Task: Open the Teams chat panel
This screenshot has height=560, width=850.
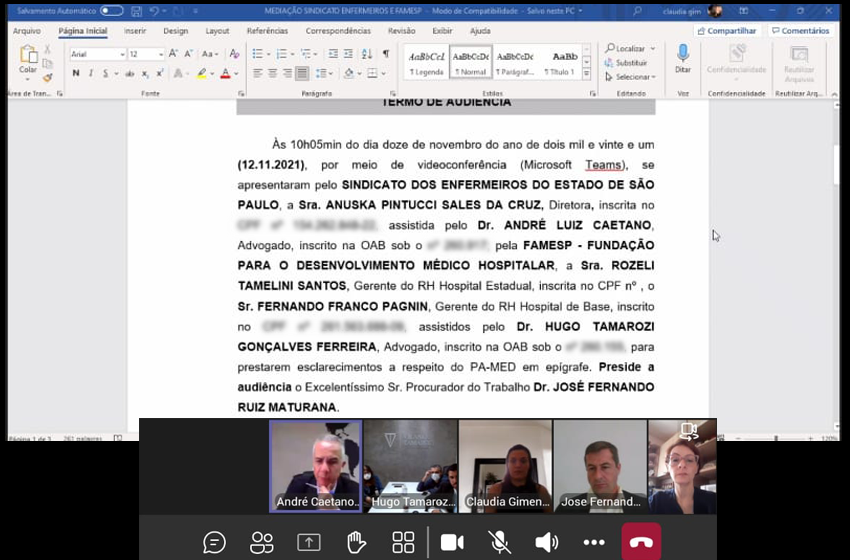Action: tap(214, 542)
